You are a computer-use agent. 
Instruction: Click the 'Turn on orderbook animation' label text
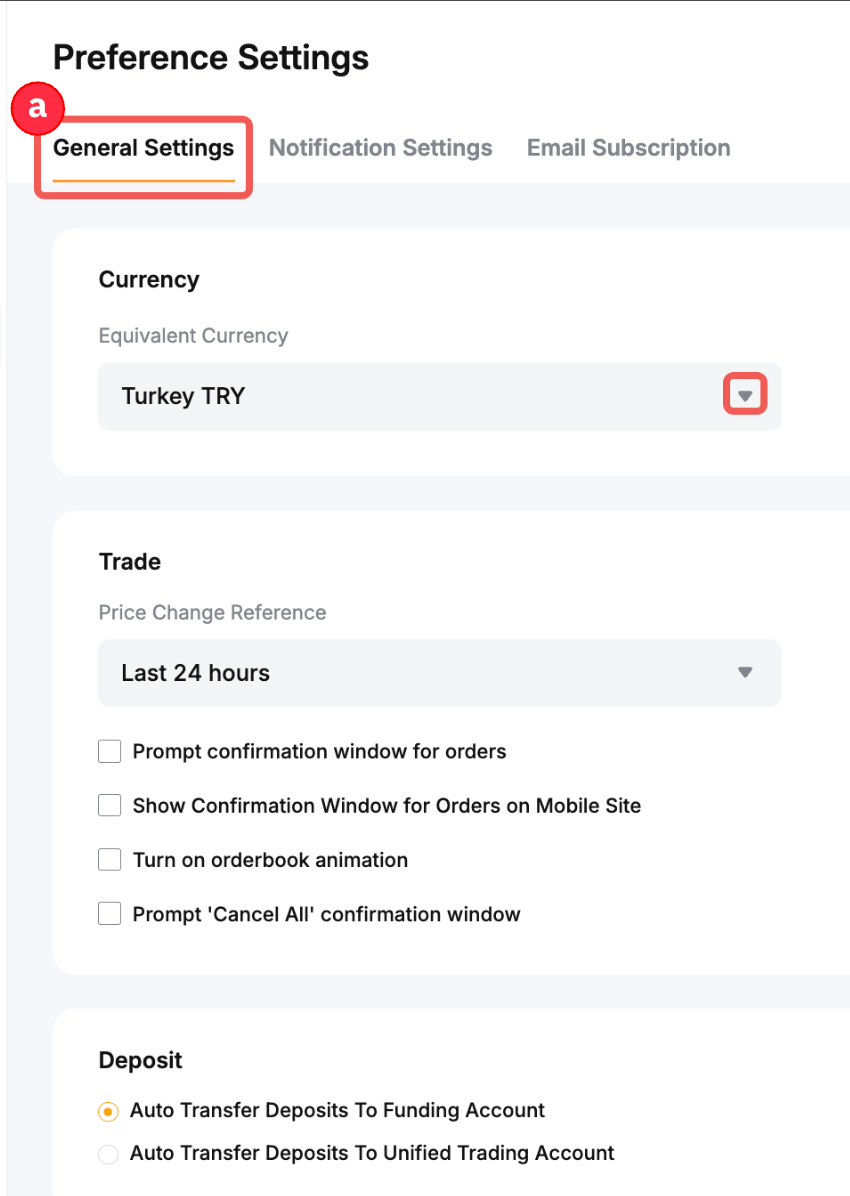click(x=270, y=859)
